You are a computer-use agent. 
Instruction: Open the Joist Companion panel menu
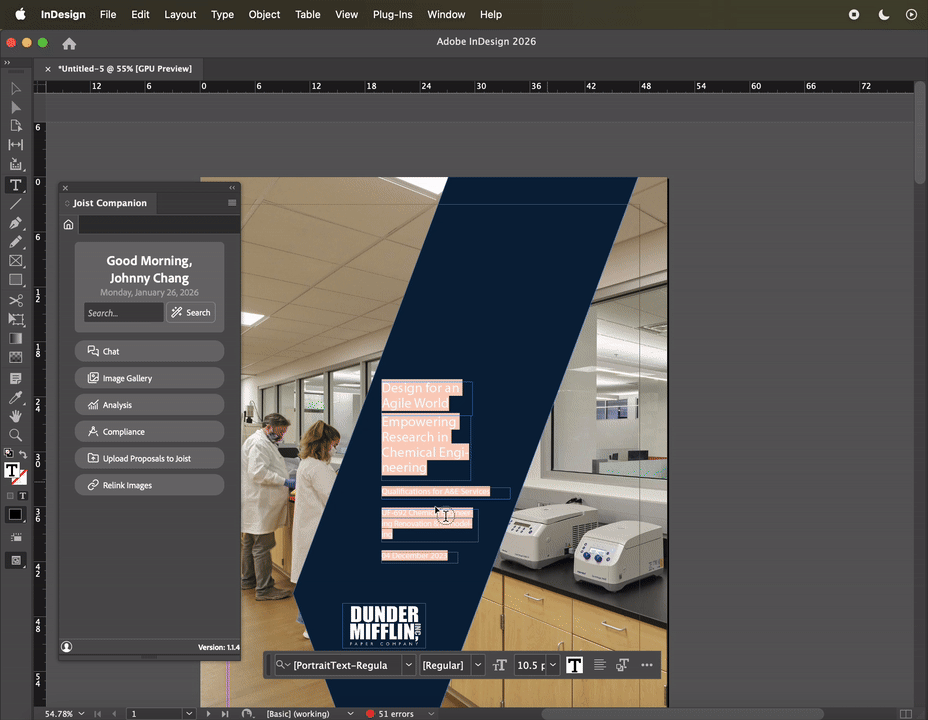click(x=232, y=203)
